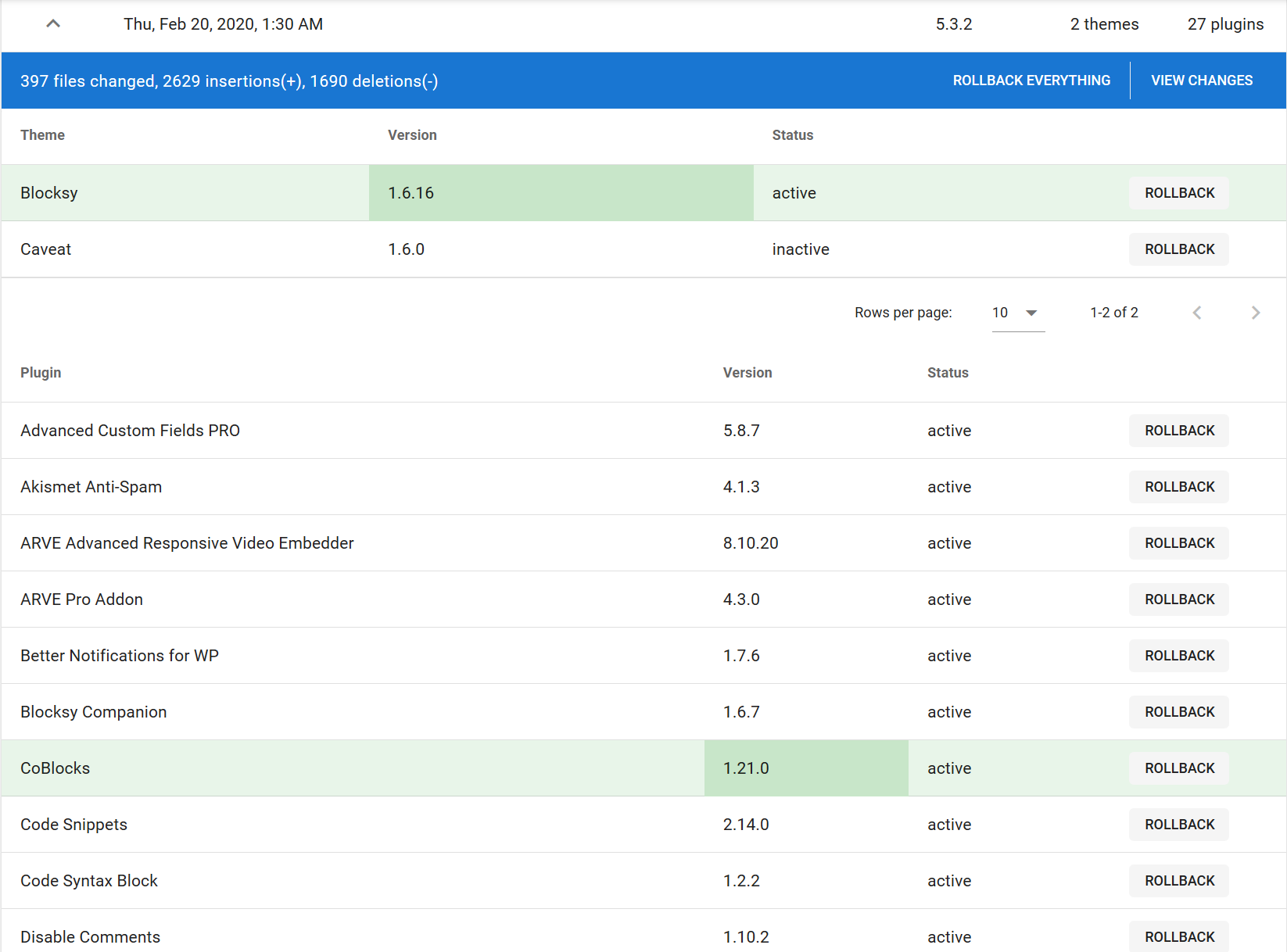Rollback ARVE Advanced Responsive Video Embedder
Image resolution: width=1287 pixels, height=952 pixels.
(x=1179, y=543)
